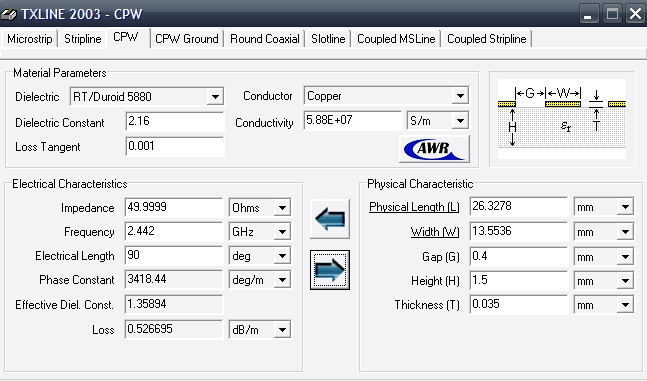Click the underlined Width (W) label

coord(435,232)
